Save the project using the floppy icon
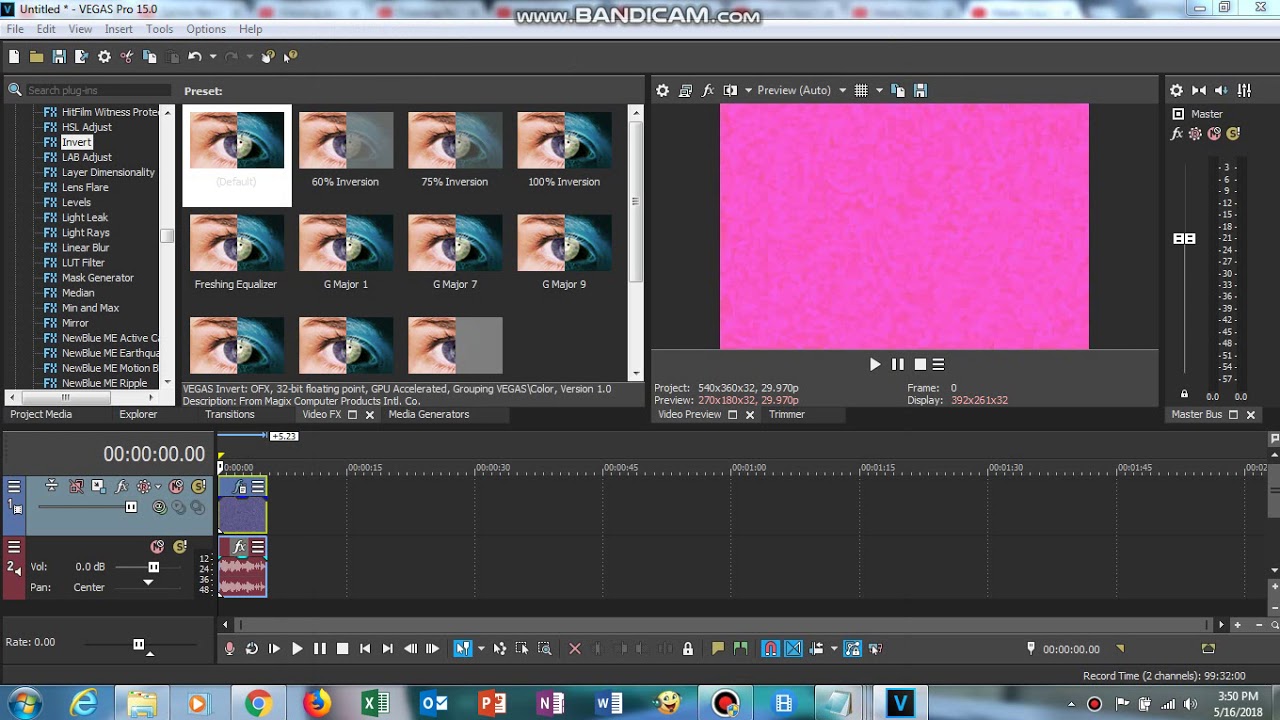 click(59, 57)
